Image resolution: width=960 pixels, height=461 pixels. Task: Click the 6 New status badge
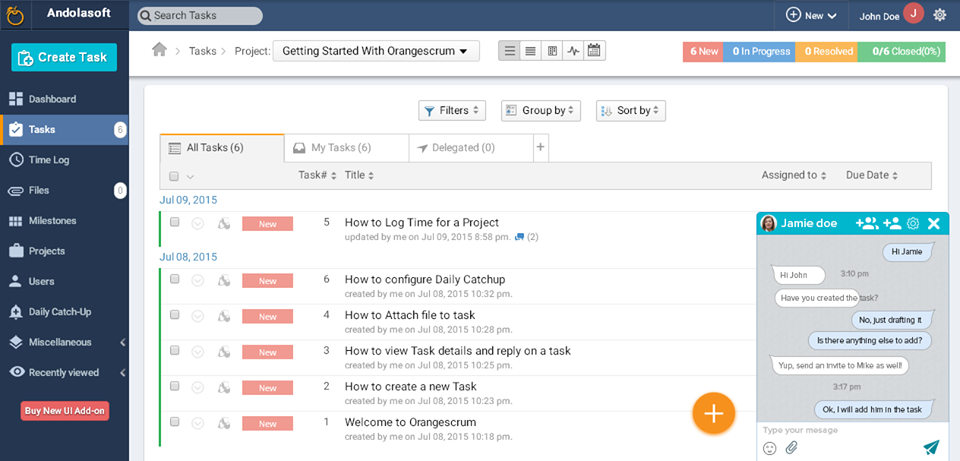[703, 52]
